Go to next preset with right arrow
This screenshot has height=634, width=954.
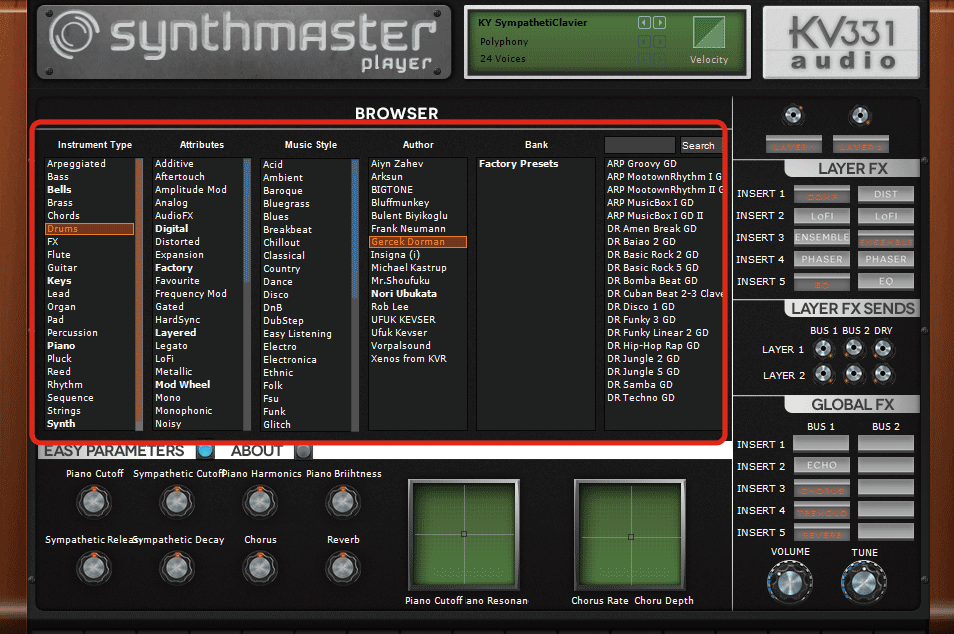pos(659,23)
